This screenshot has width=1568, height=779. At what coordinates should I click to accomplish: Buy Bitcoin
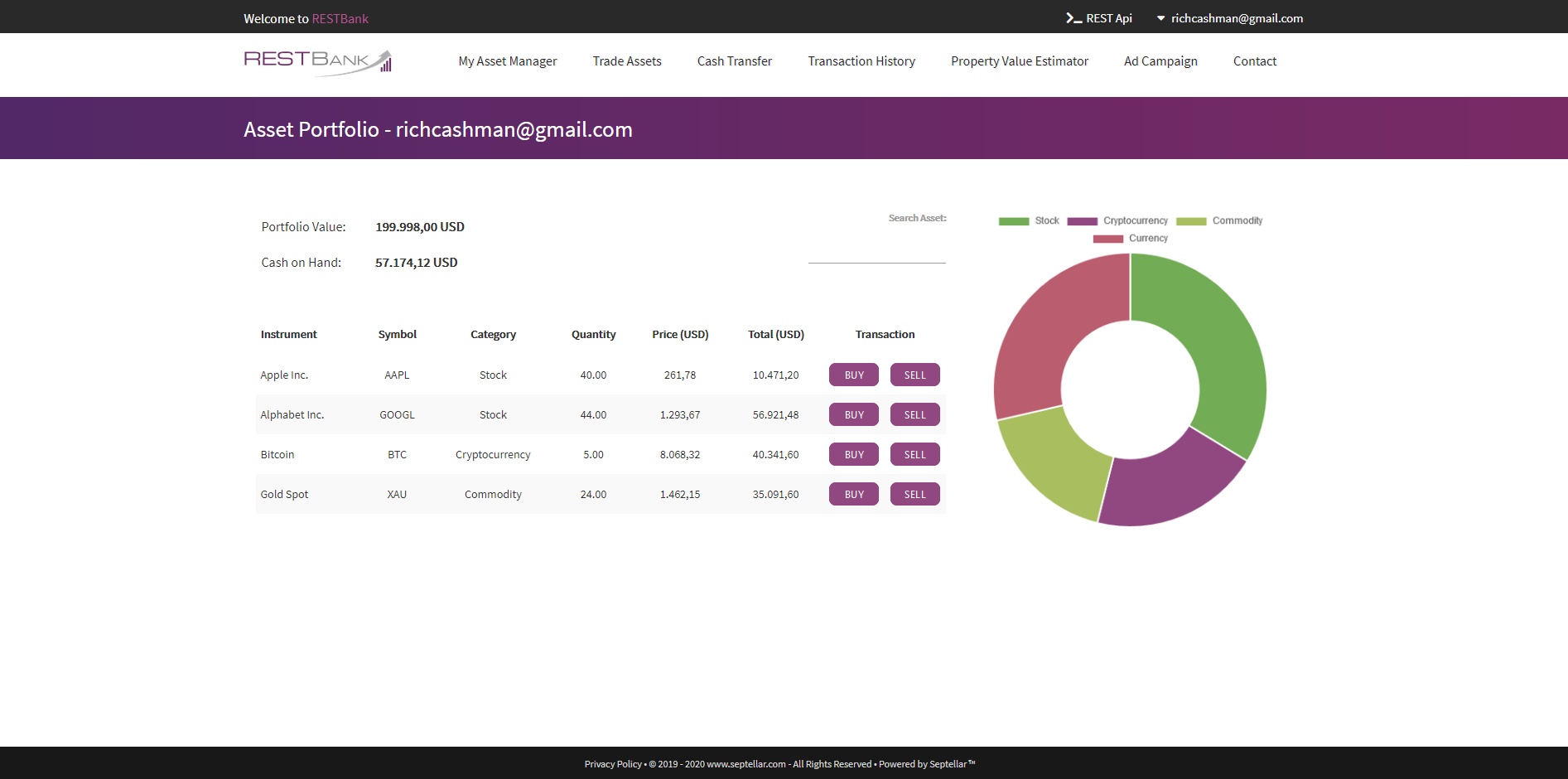click(853, 454)
